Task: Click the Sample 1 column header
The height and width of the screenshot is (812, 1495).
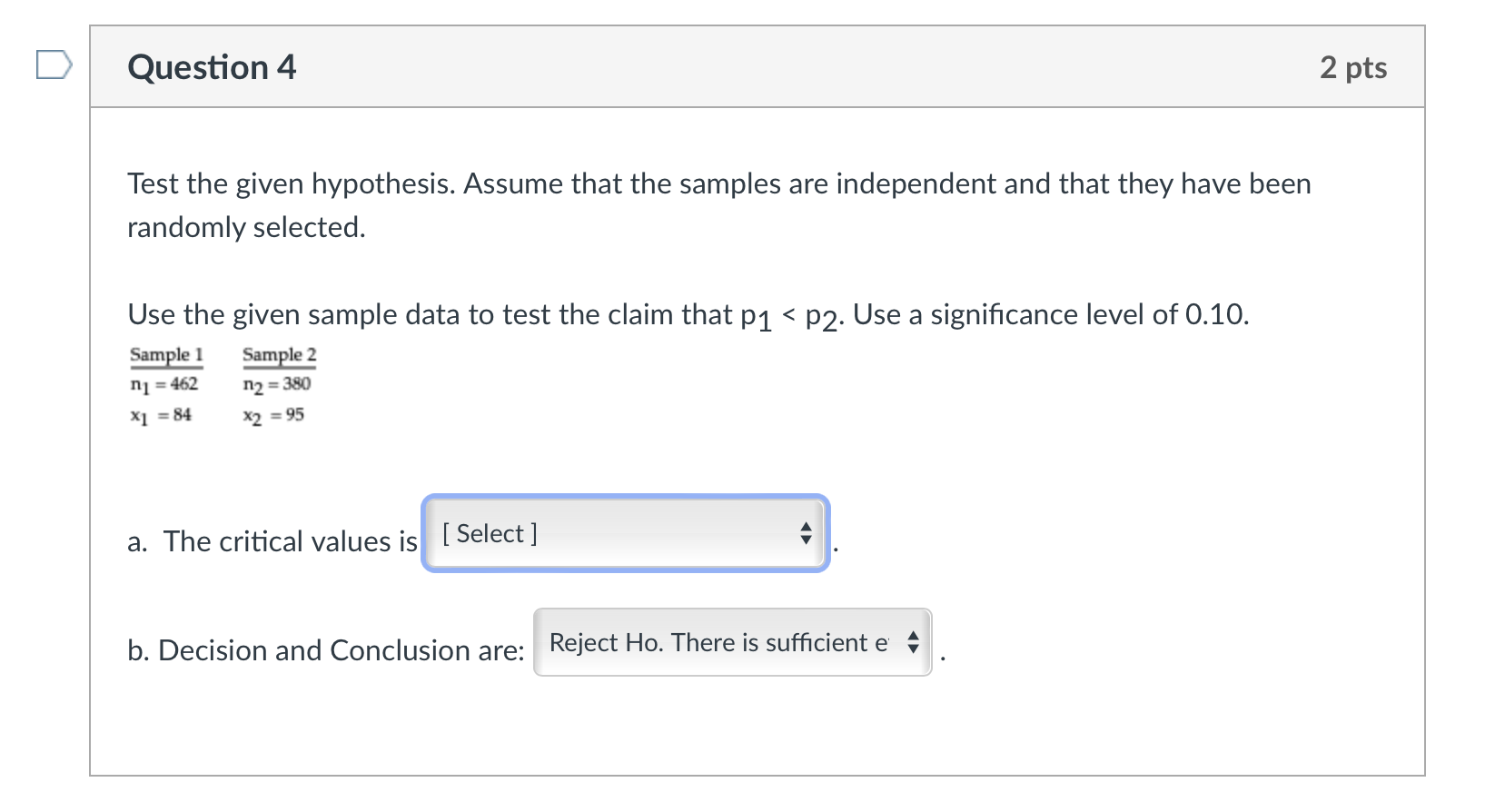Action: [x=166, y=354]
